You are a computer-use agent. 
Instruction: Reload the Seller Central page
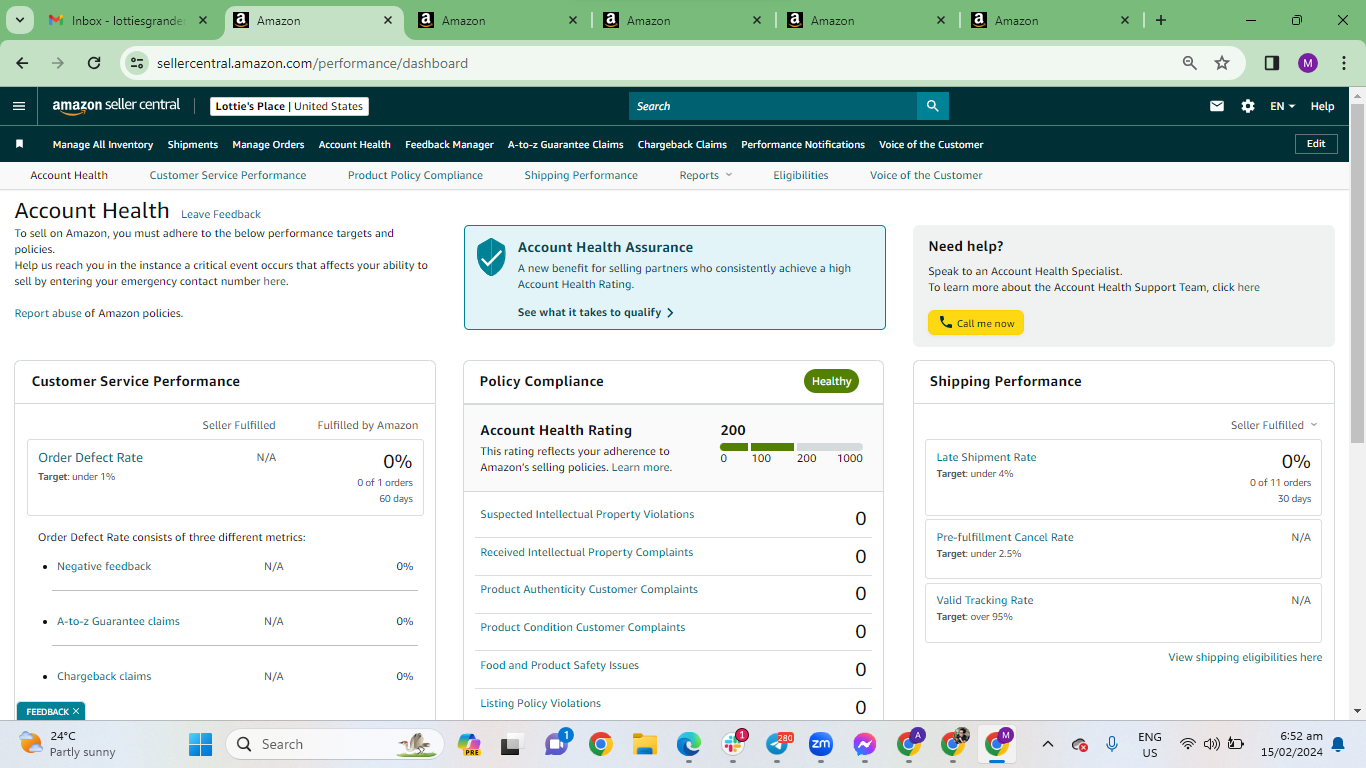94,63
